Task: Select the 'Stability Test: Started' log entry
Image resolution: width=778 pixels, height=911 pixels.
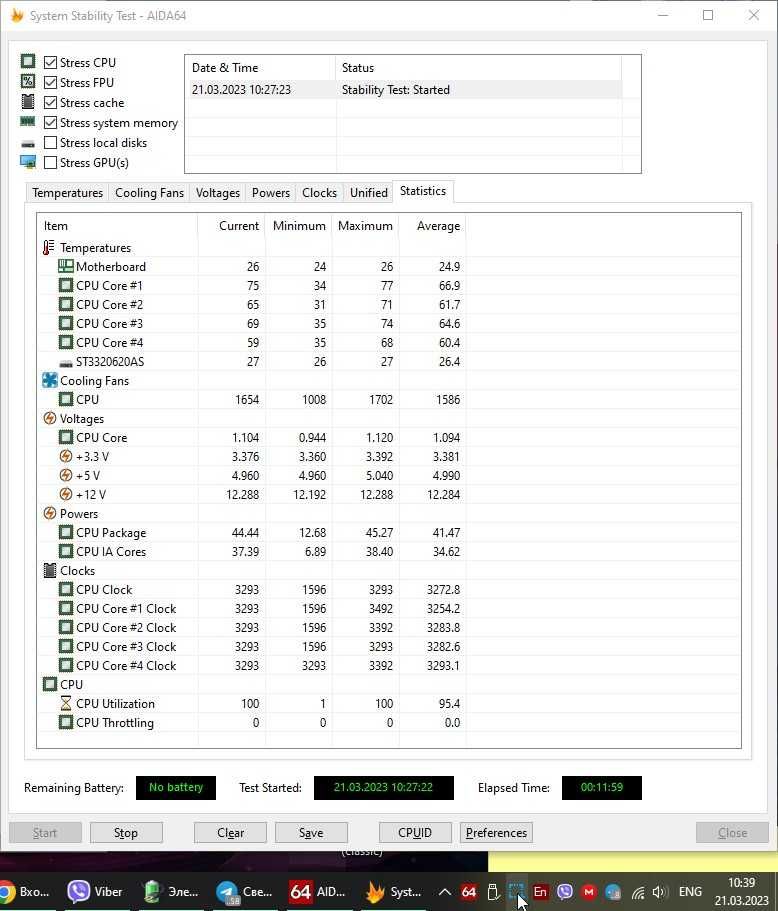Action: 404,89
